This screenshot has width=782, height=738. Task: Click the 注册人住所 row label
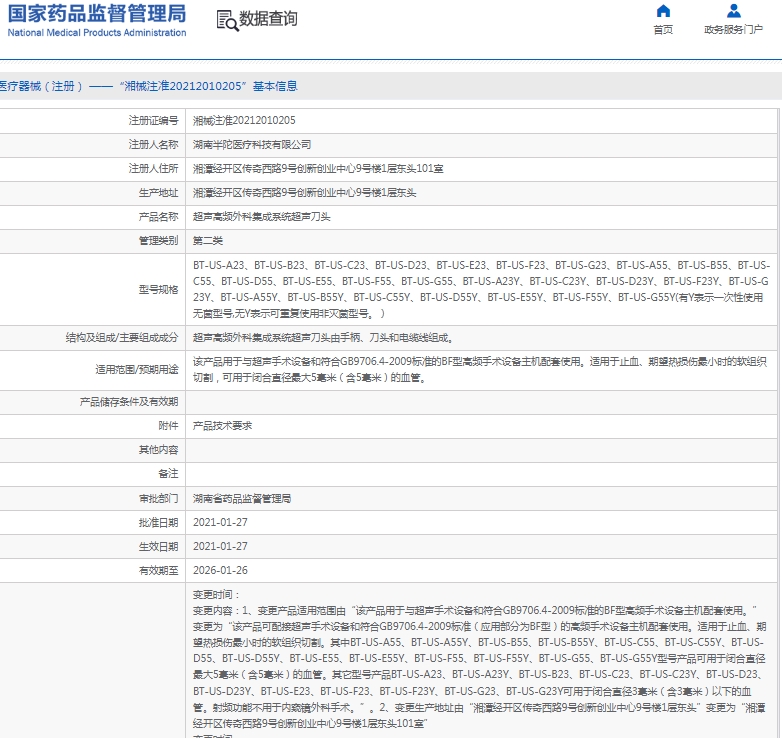pyautogui.click(x=153, y=169)
